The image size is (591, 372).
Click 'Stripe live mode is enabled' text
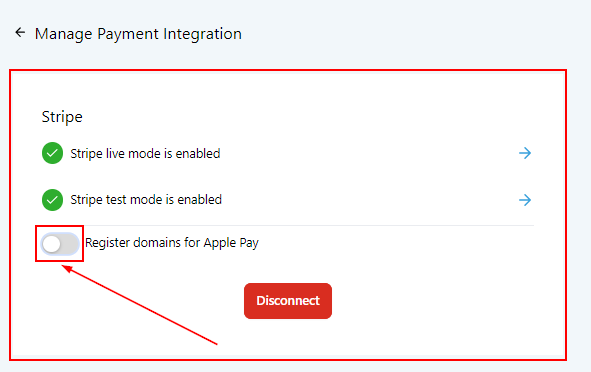click(145, 154)
